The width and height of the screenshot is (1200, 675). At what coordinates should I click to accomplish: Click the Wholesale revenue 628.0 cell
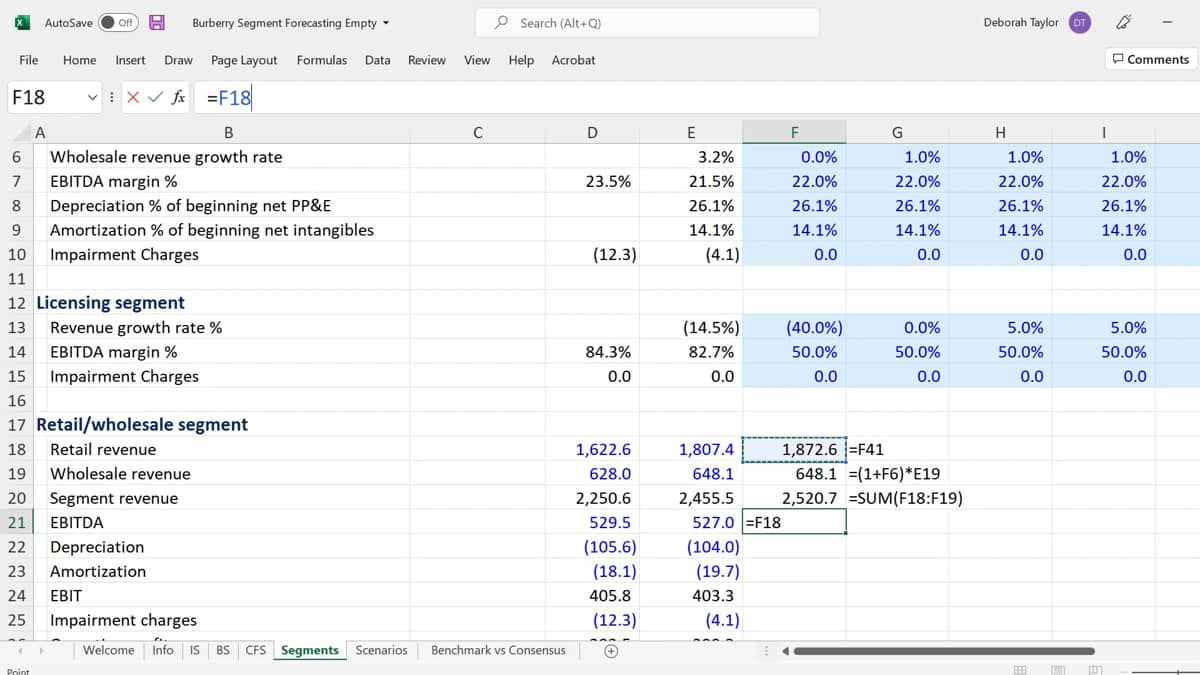coord(592,474)
